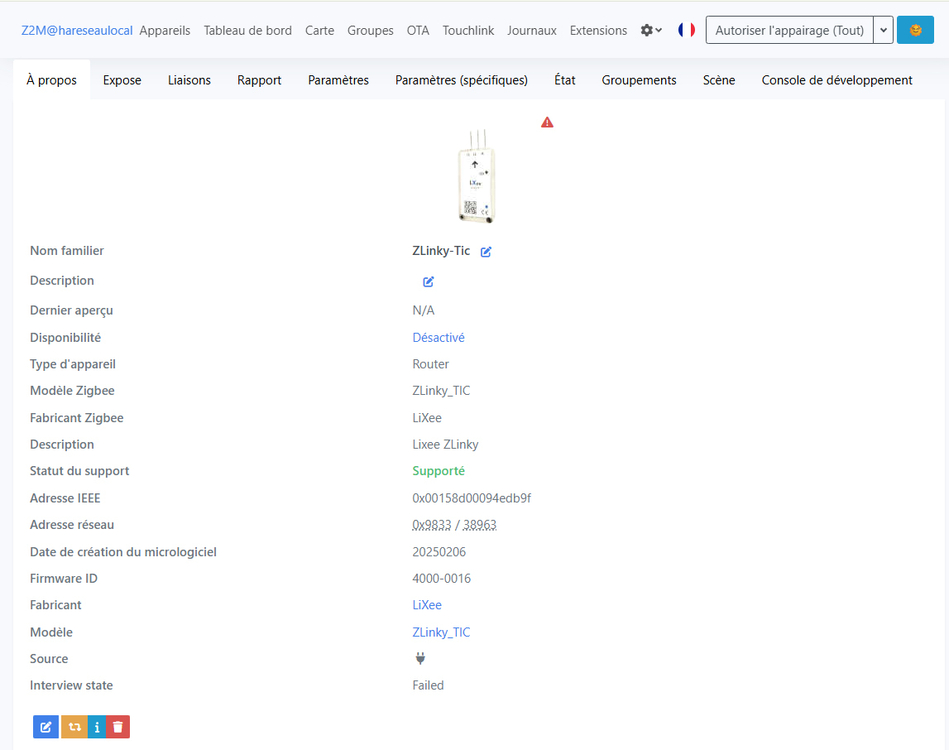Open Tableau de bord page
The width and height of the screenshot is (949, 750).
[x=248, y=30]
